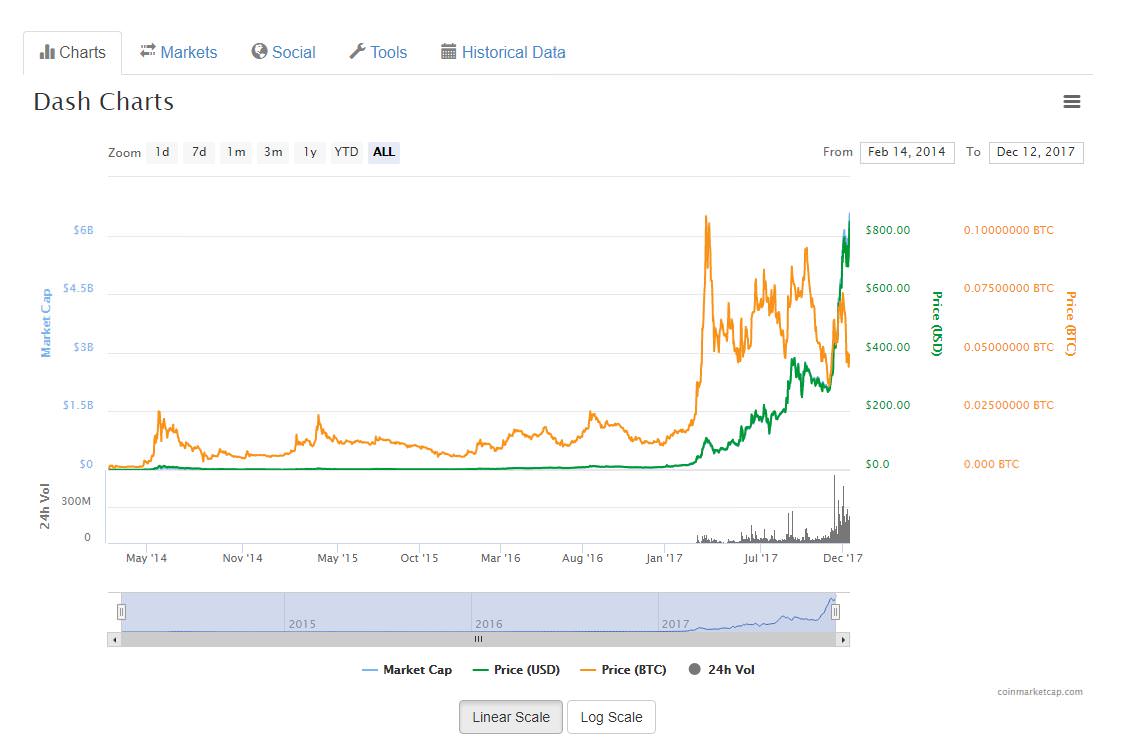Switch chart to Linear Scale
Viewport: 1147px width, 754px height.
[x=511, y=717]
